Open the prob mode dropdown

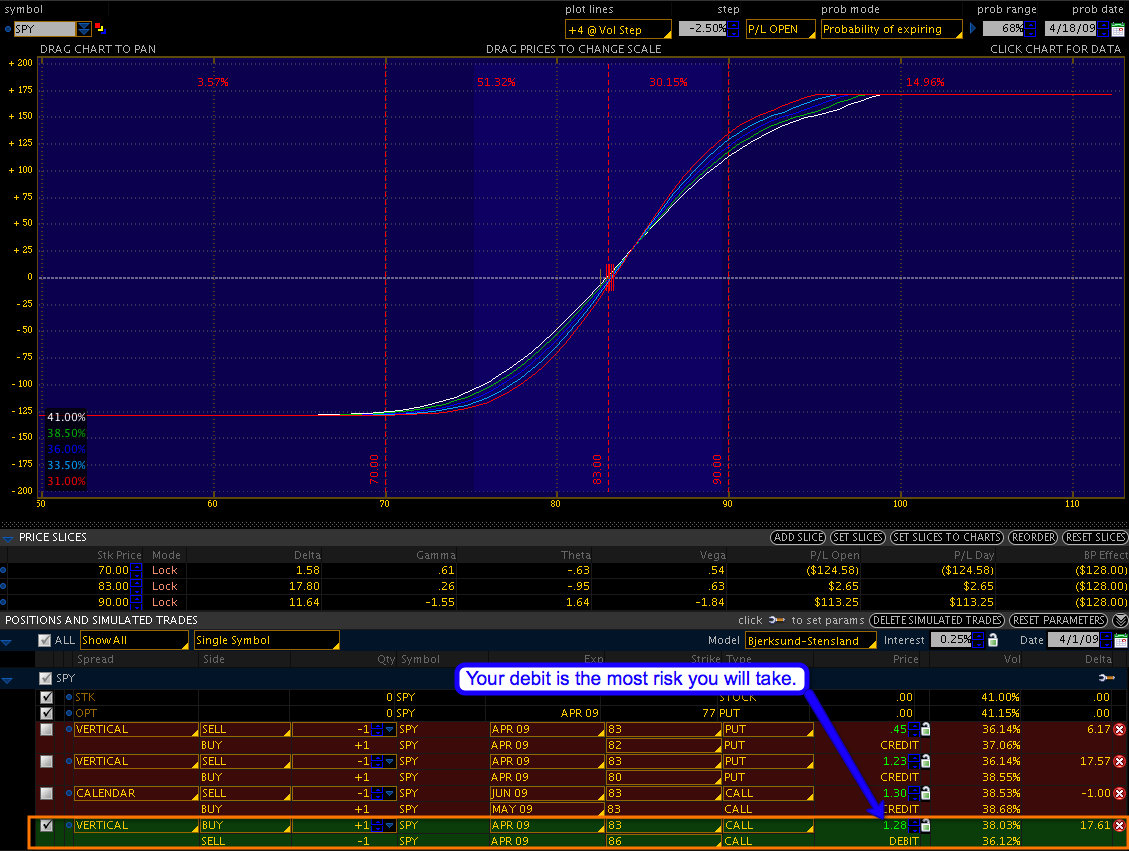891,29
